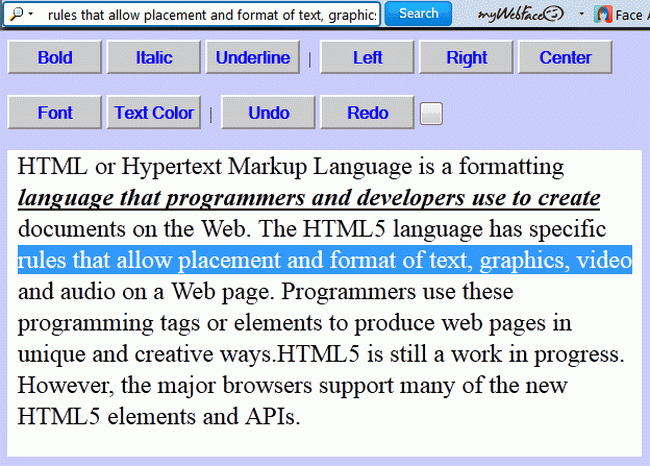Center-align text with the Center button
Image resolution: width=650 pixels, height=466 pixels.
click(x=565, y=57)
